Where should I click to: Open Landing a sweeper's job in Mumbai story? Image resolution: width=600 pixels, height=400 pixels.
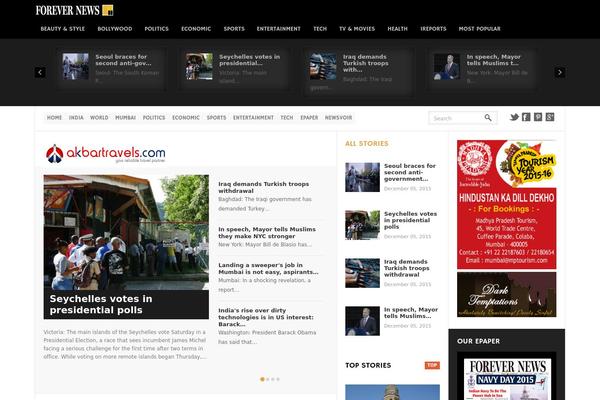[x=268, y=268]
